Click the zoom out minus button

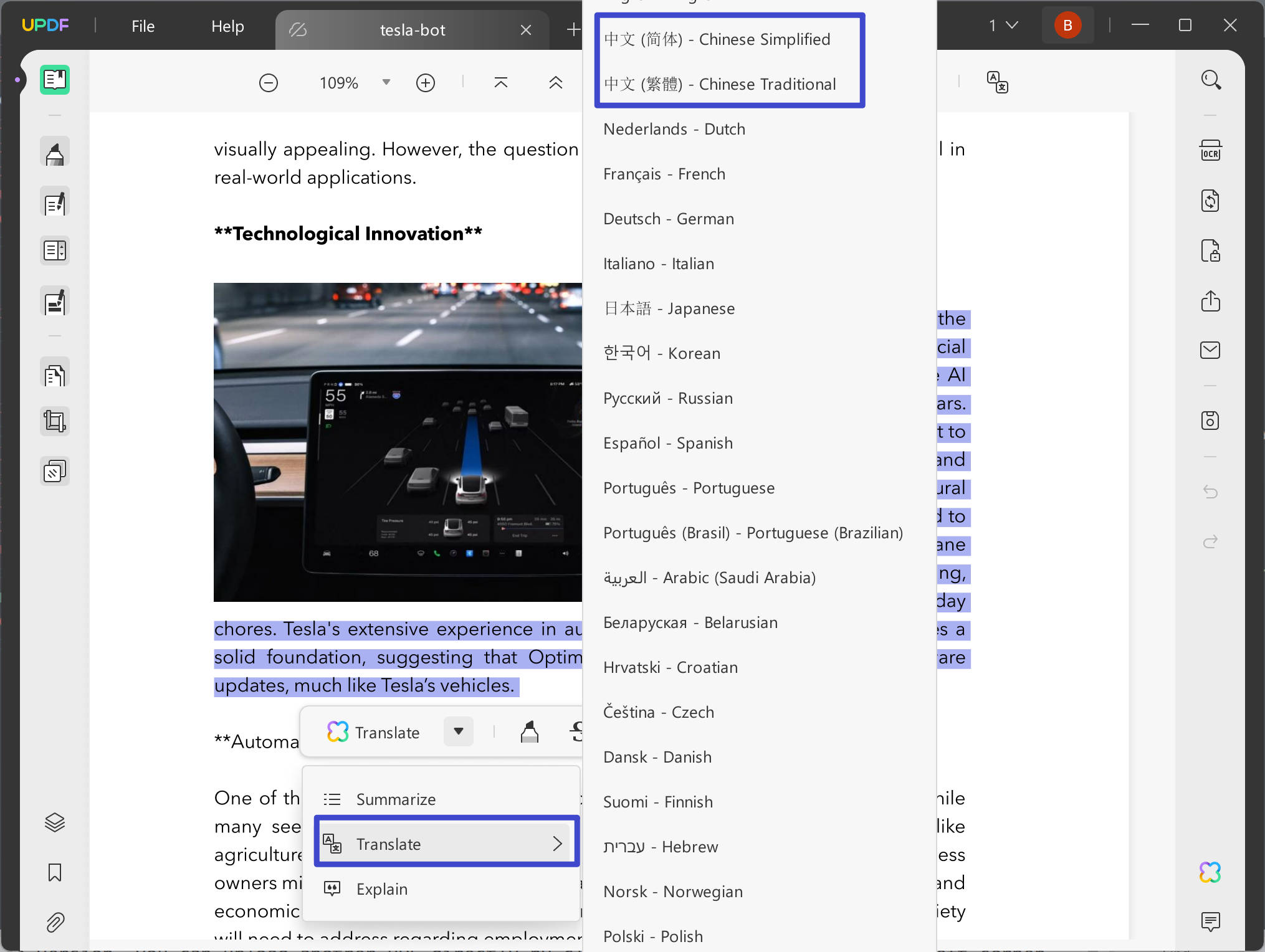click(x=269, y=83)
